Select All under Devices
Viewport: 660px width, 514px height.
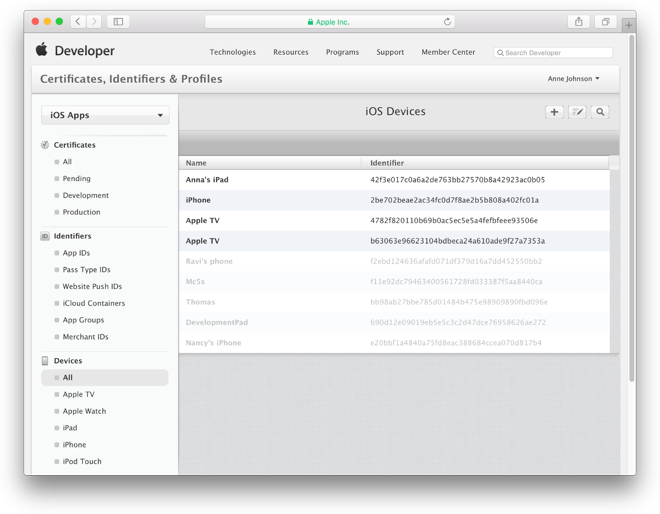coord(105,378)
